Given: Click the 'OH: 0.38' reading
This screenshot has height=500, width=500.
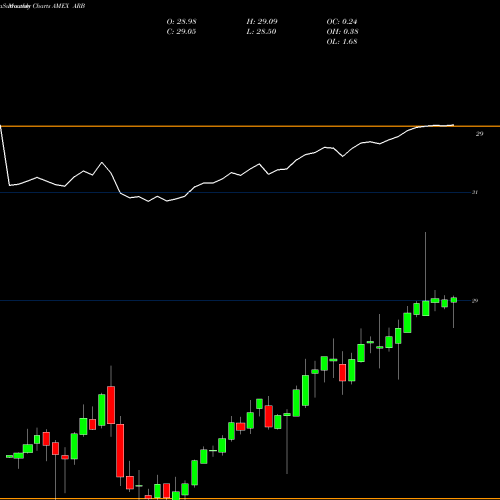Looking at the screenshot, I should coord(342,31).
